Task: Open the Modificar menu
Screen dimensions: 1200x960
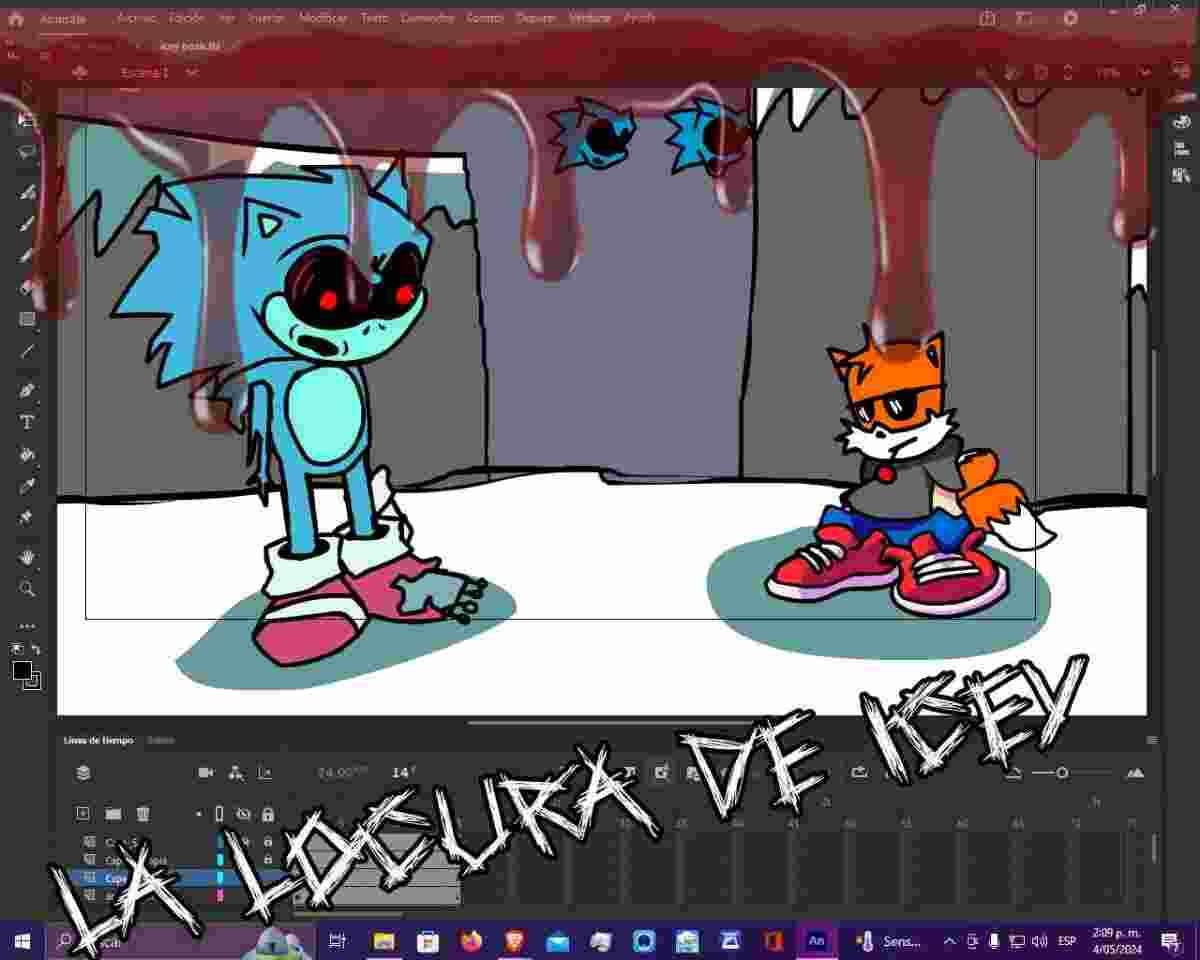Action: 323,18
